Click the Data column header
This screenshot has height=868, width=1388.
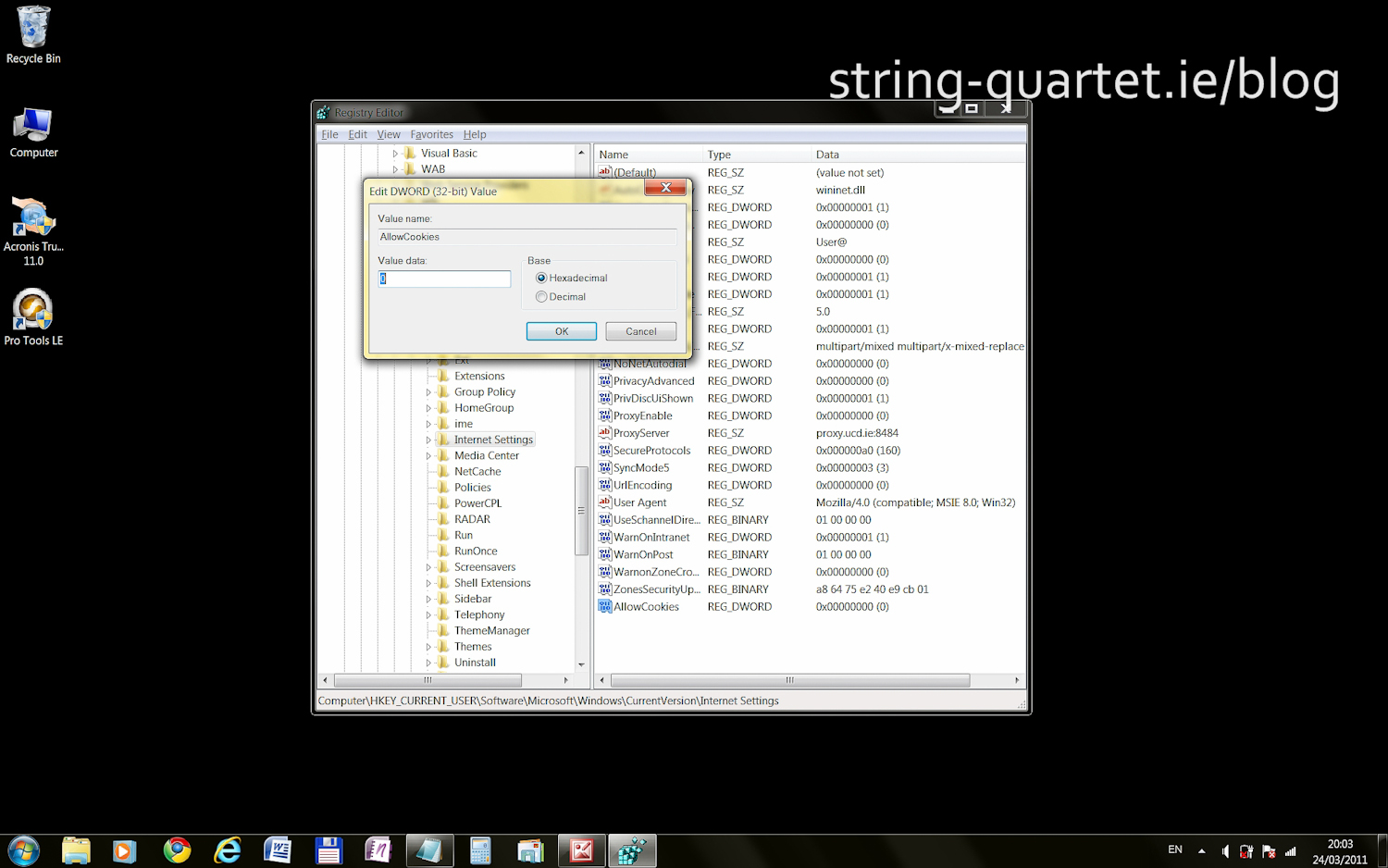(918, 155)
